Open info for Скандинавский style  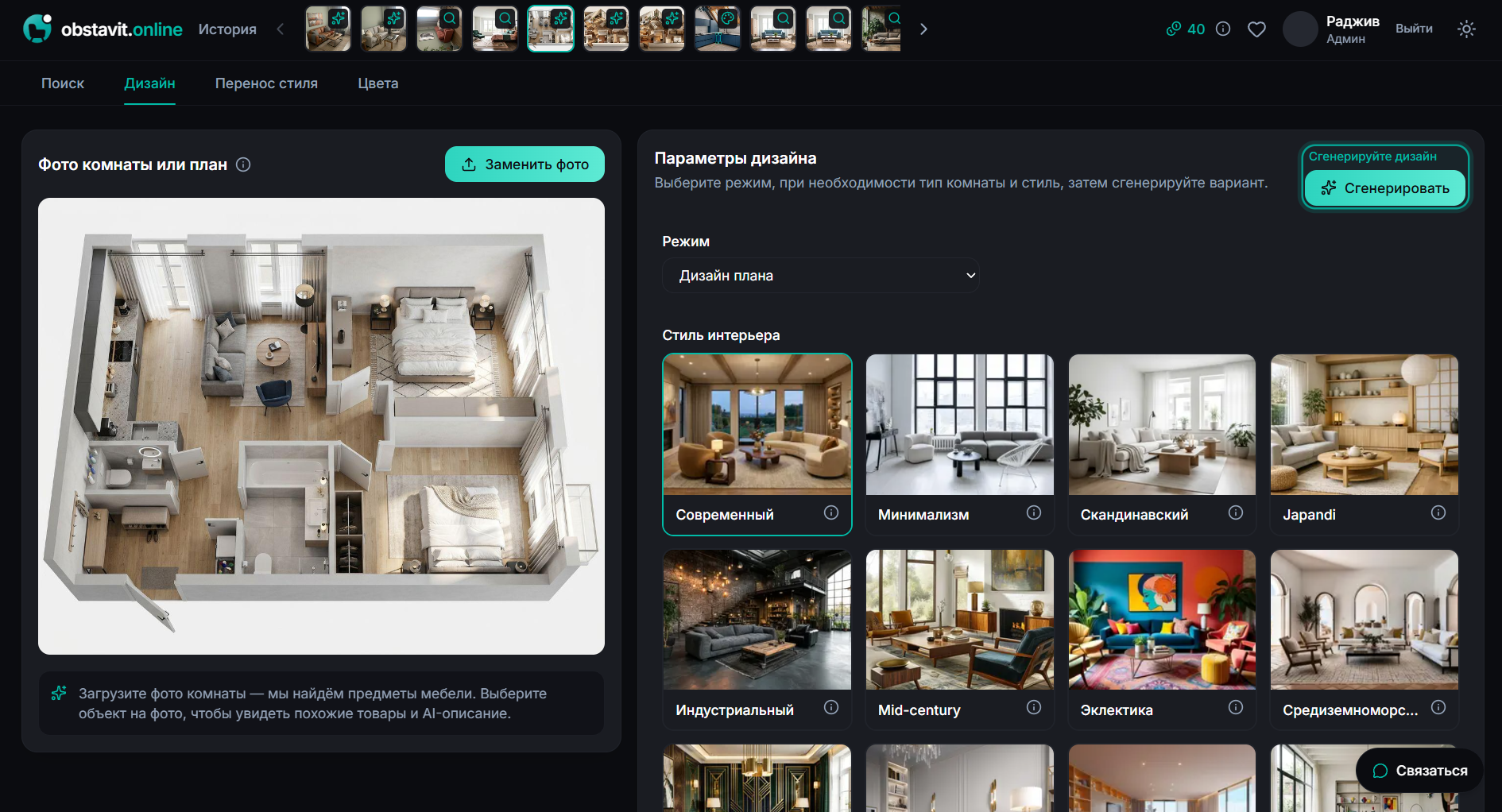[x=1236, y=512]
